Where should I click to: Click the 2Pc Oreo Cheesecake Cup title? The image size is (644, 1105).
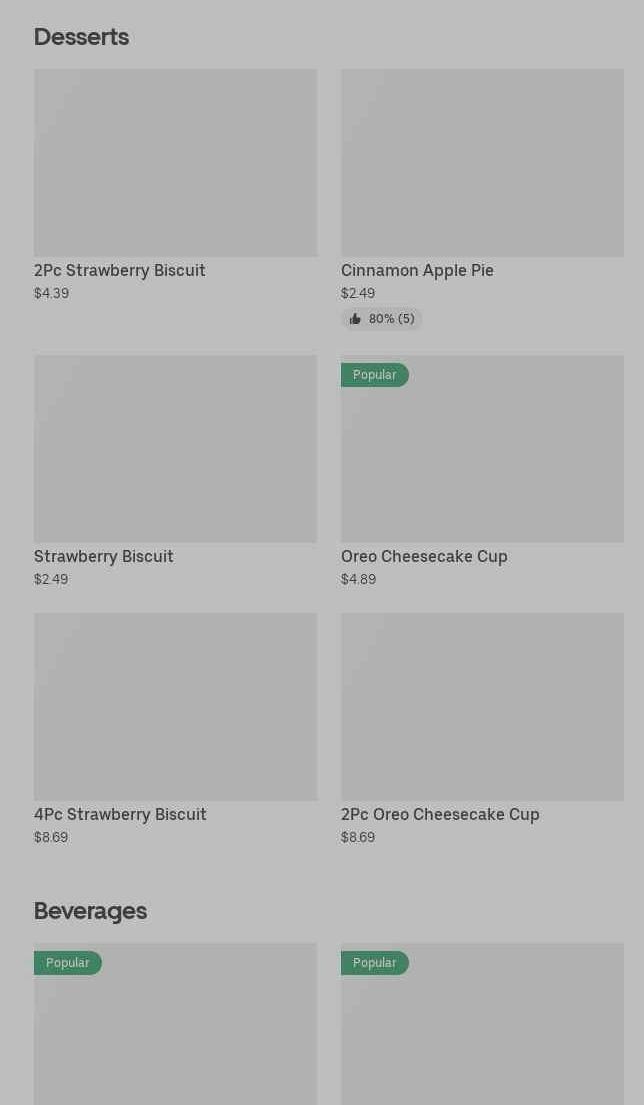(x=440, y=814)
